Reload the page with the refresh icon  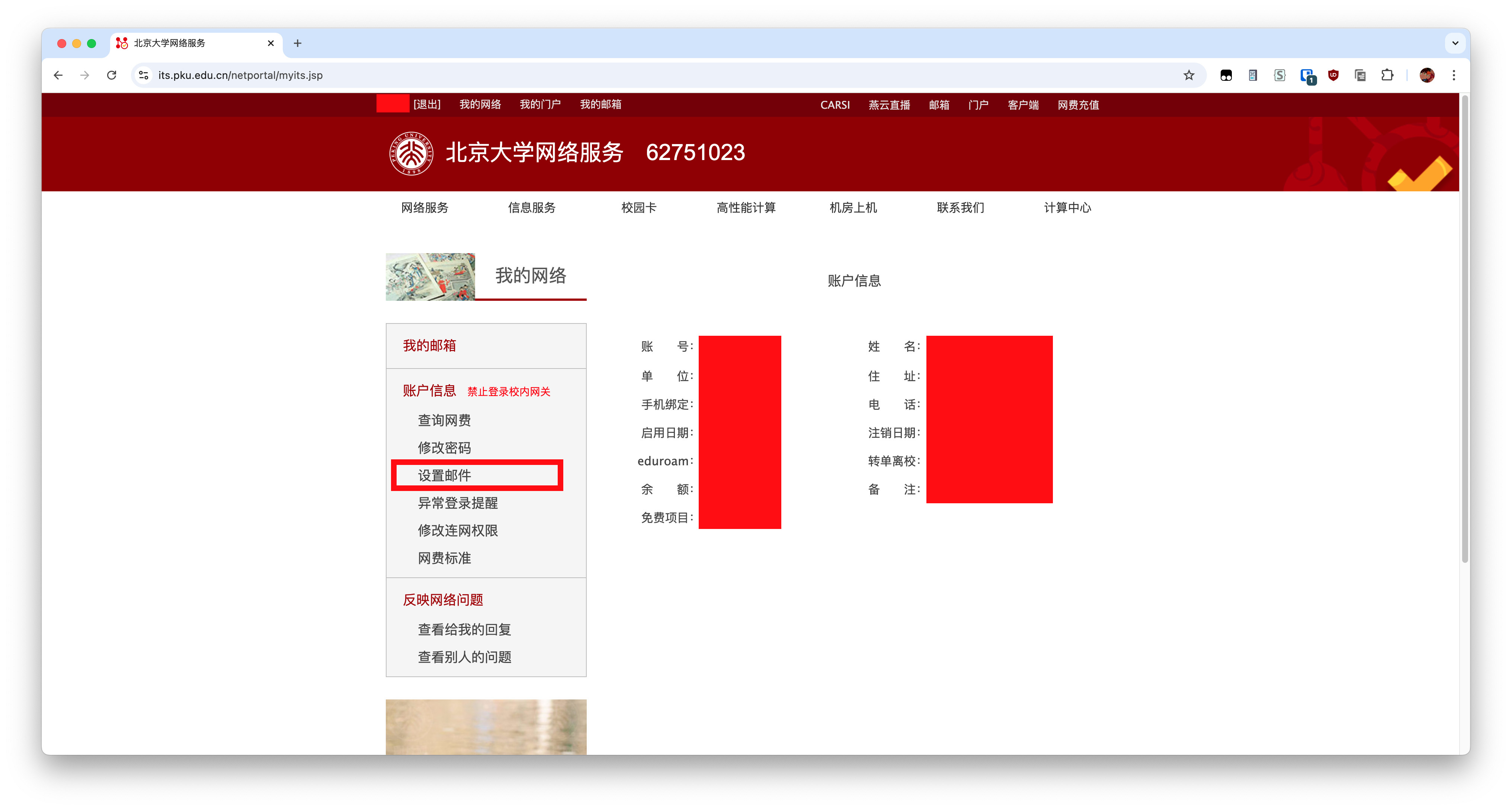click(112, 75)
